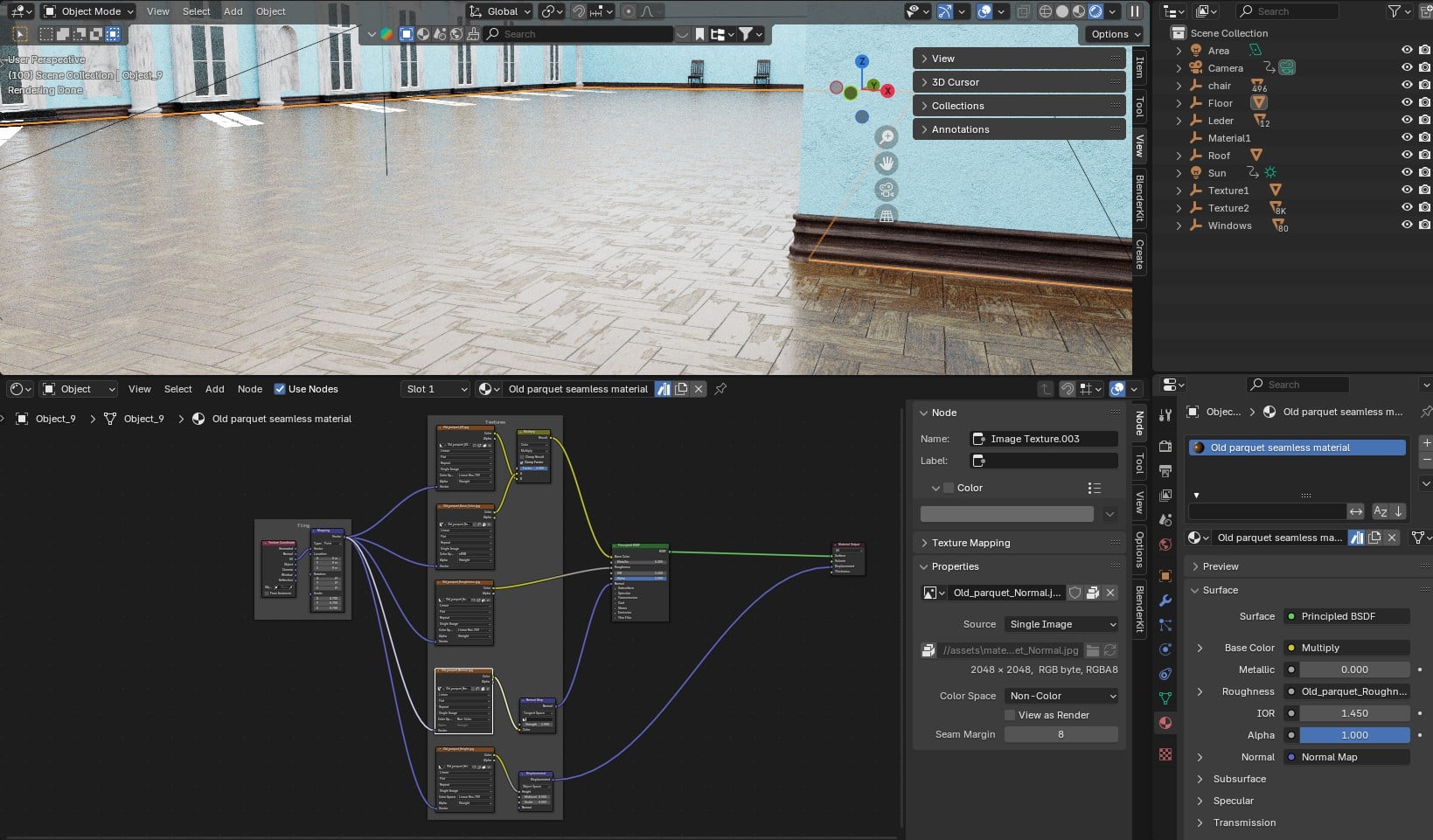1433x840 pixels.
Task: Click the Color swatch in the Node panel
Action: pyautogui.click(x=1006, y=514)
